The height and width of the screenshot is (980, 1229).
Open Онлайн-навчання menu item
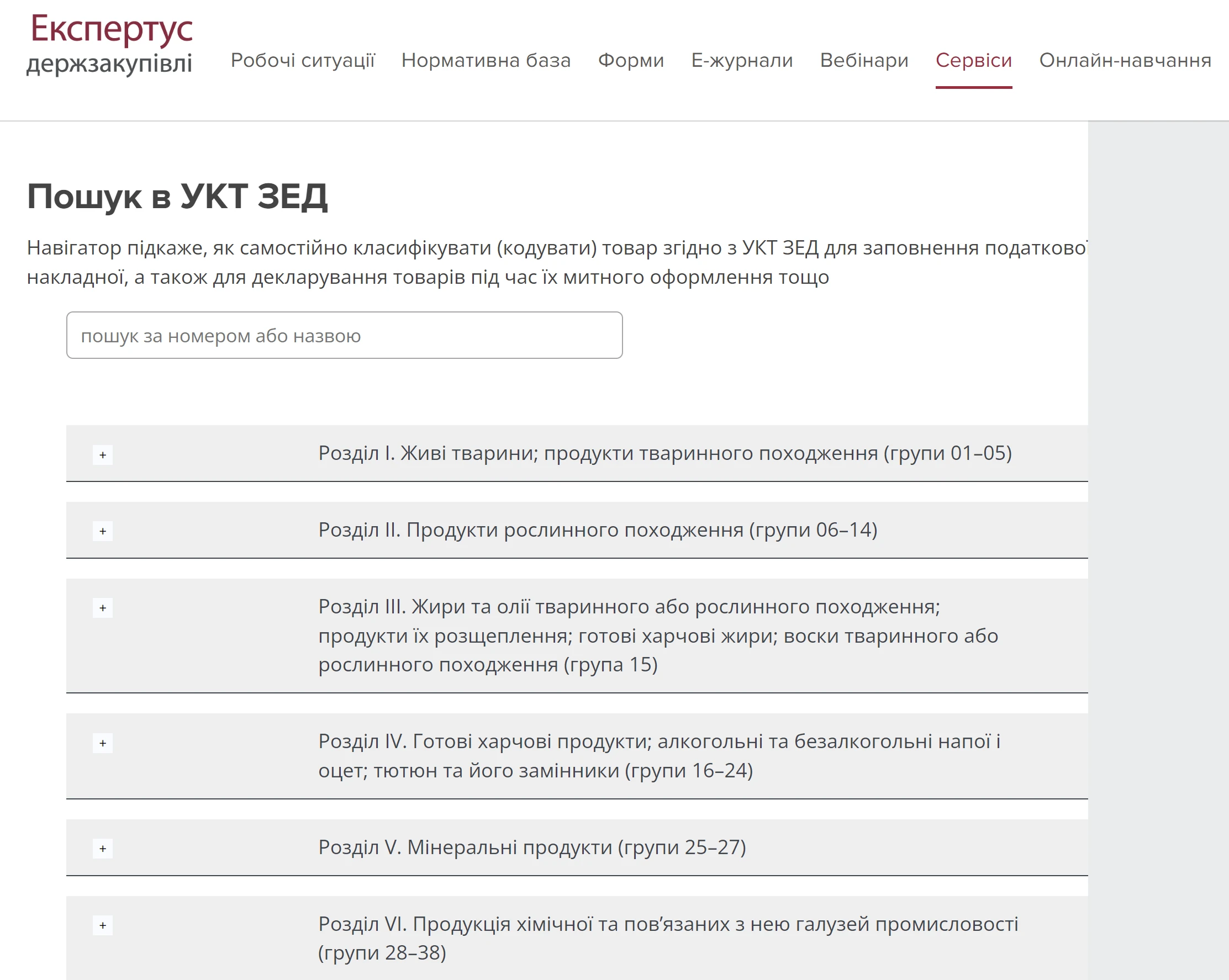click(x=1125, y=60)
